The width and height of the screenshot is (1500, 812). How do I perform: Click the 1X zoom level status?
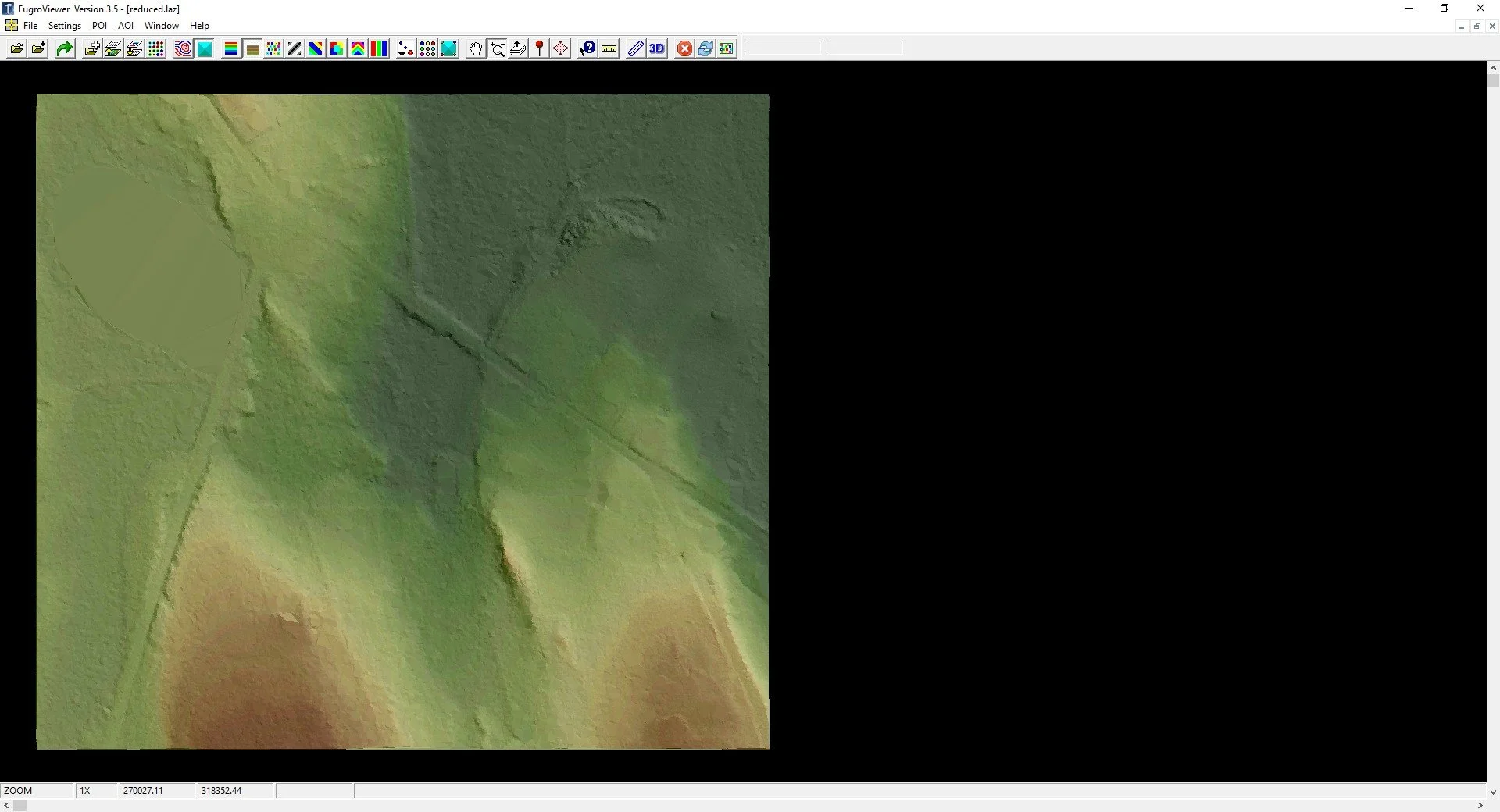[85, 790]
